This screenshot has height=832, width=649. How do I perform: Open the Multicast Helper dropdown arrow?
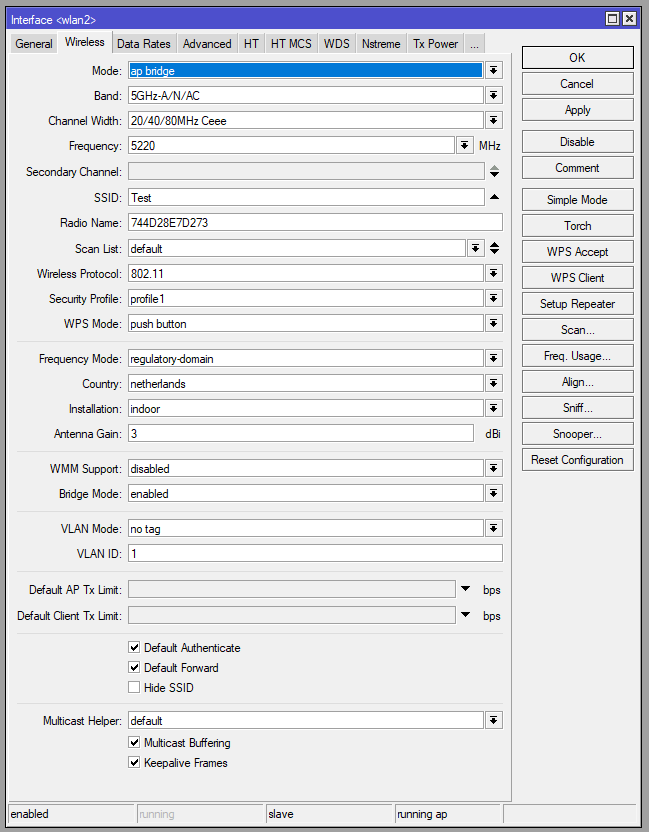[494, 721]
